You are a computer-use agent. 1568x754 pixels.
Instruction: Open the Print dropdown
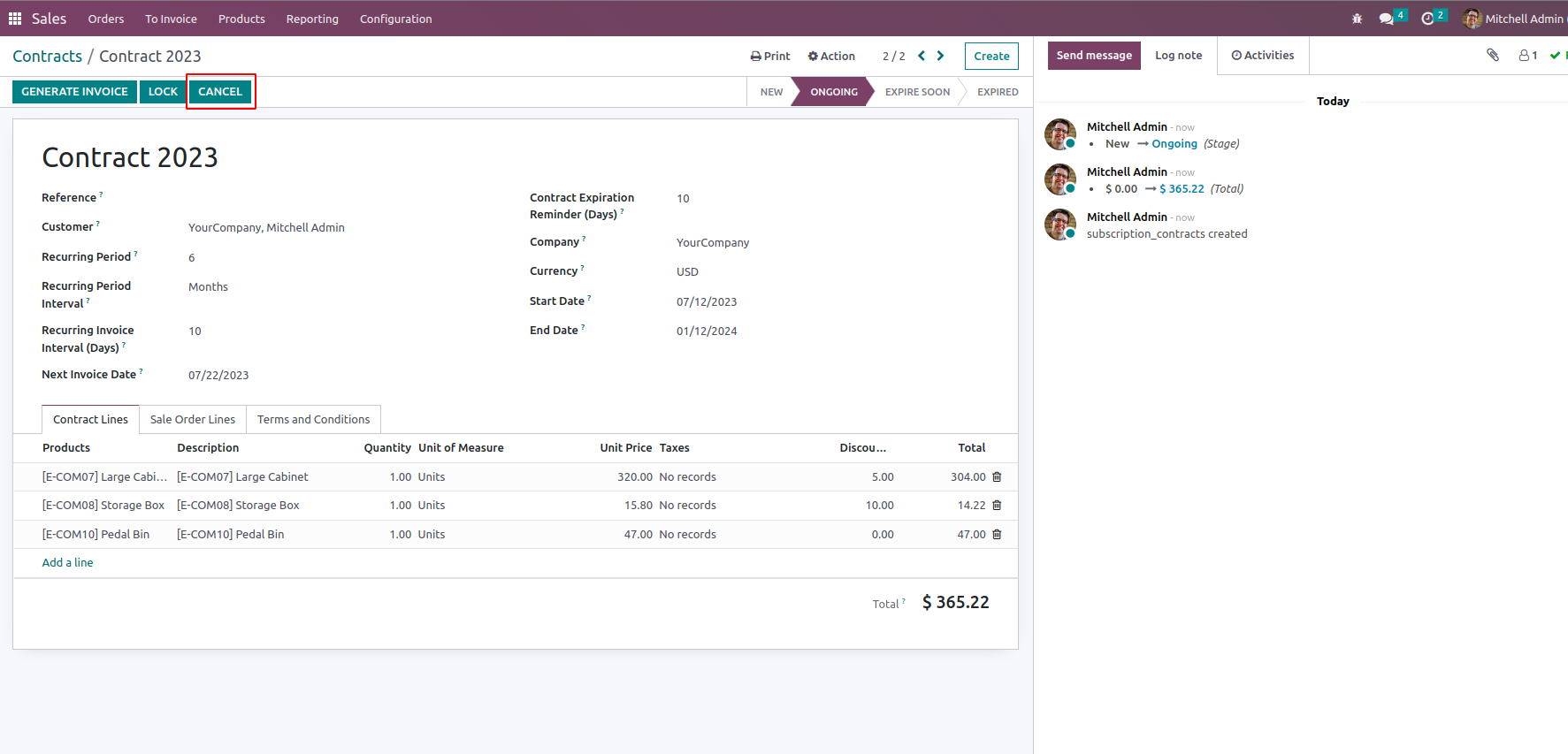770,56
